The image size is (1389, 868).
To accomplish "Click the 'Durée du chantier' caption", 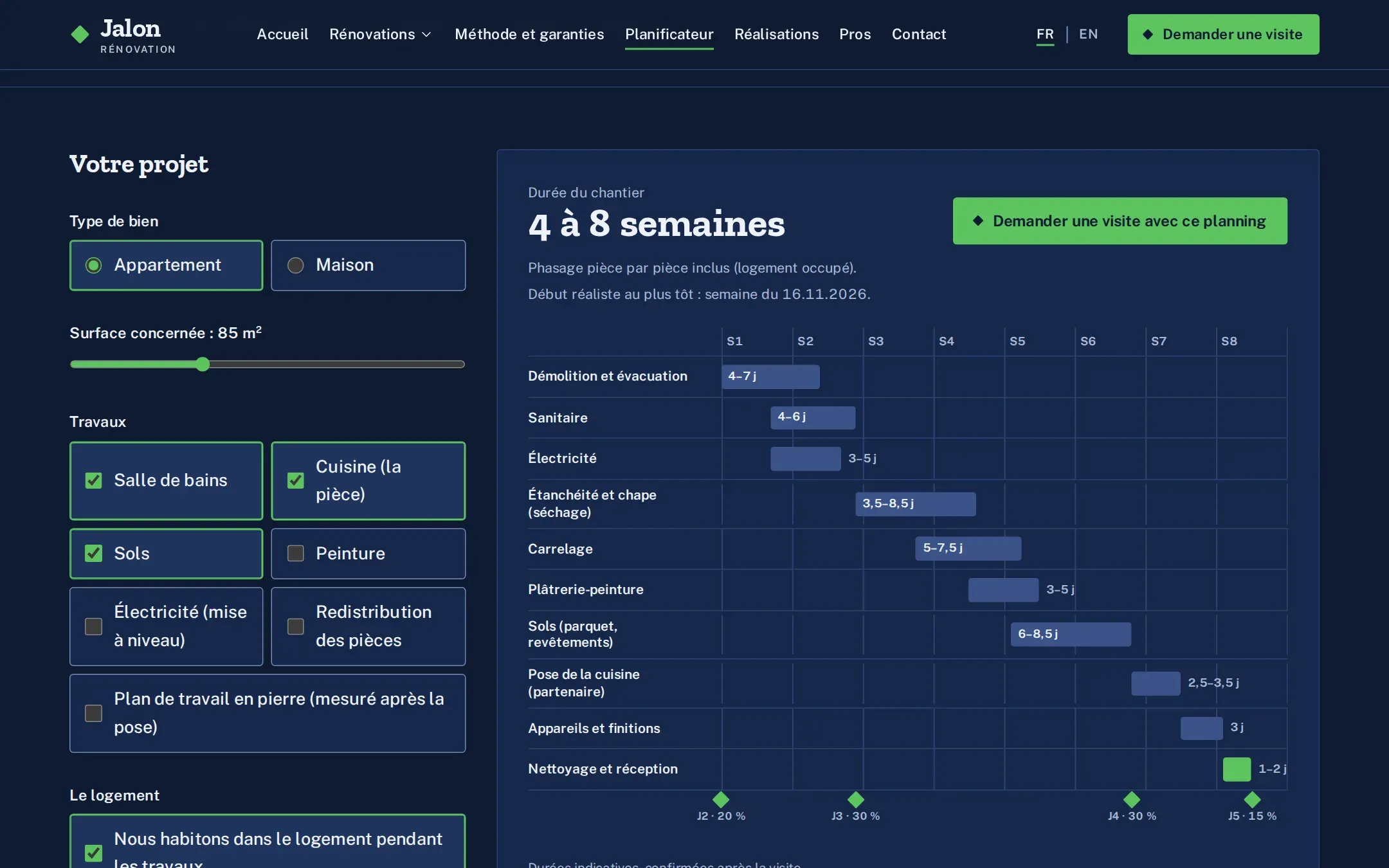I will tap(586, 192).
